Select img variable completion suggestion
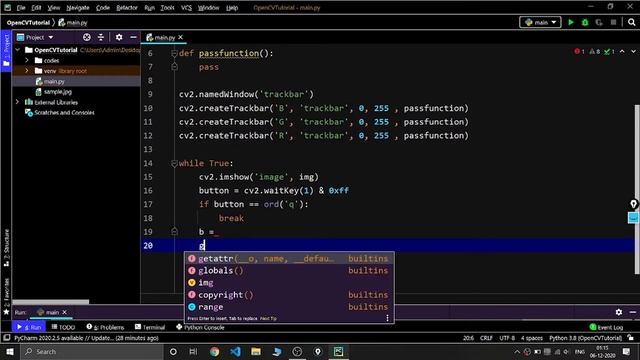The image size is (640, 360). pos(289,282)
